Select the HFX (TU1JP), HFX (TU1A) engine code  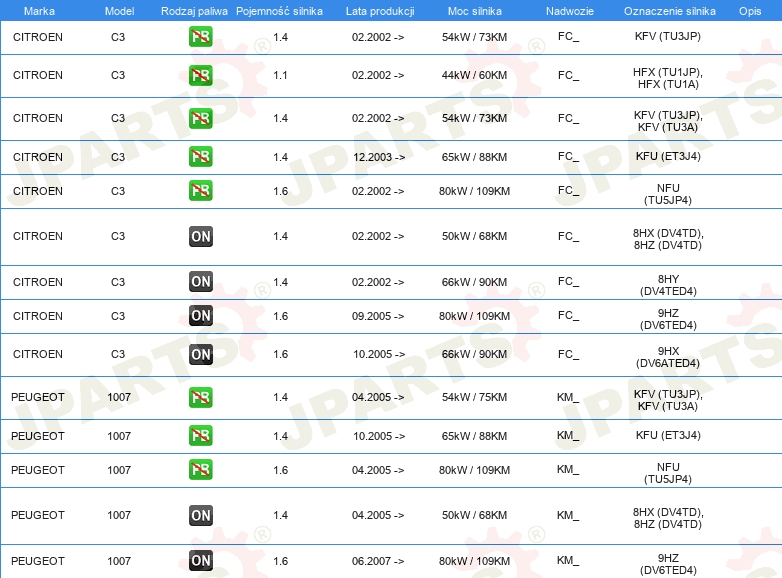(x=668, y=78)
